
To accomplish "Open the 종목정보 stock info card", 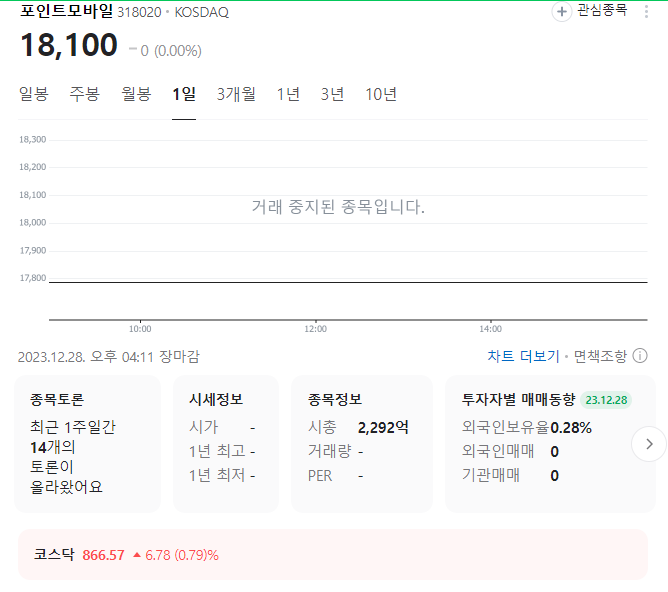I will pyautogui.click(x=362, y=444).
